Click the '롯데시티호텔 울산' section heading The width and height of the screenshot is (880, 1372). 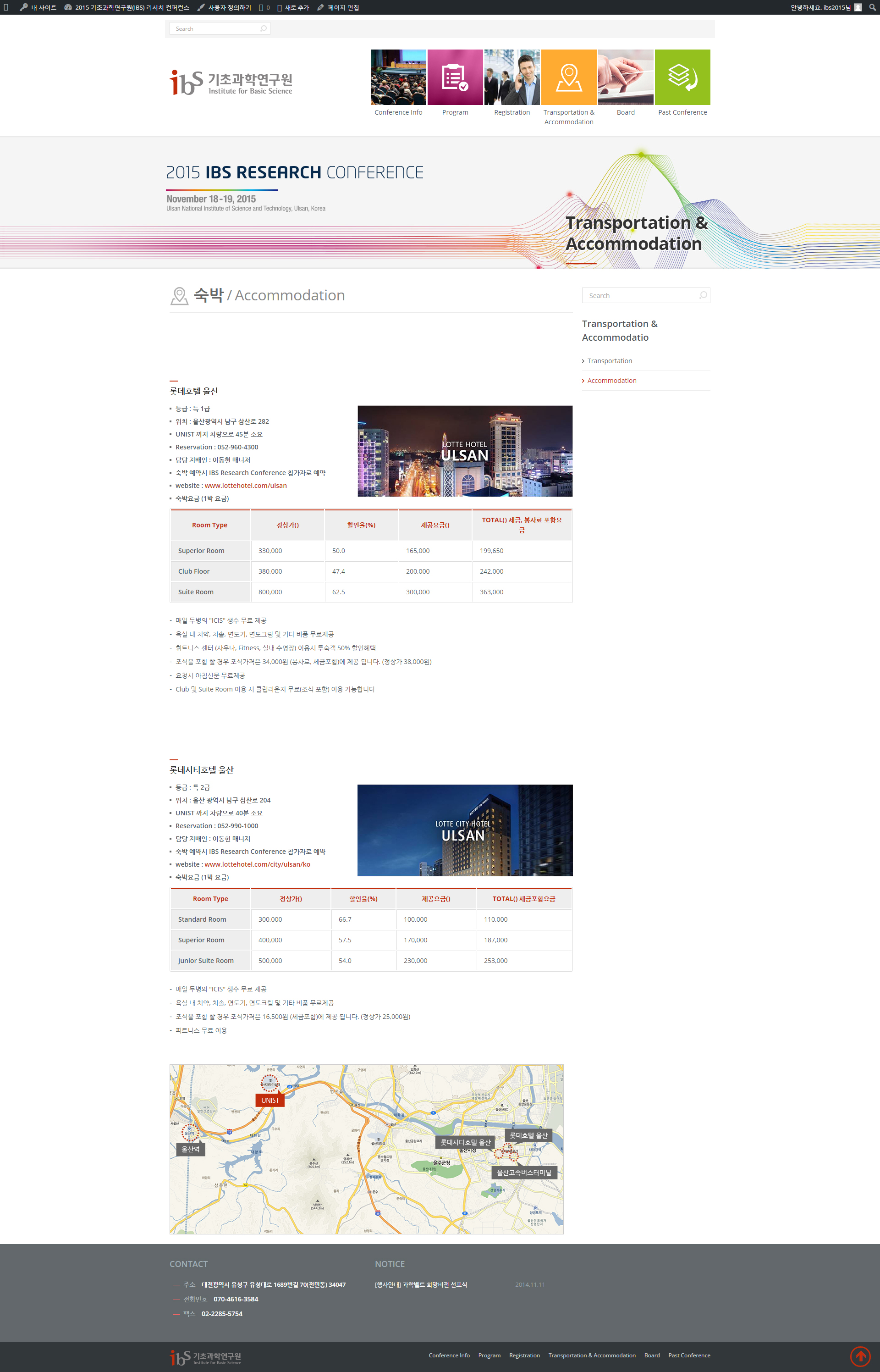(202, 770)
